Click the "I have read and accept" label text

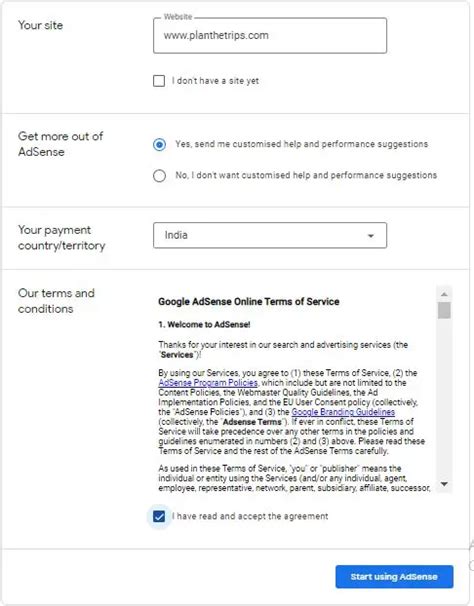(x=250, y=516)
